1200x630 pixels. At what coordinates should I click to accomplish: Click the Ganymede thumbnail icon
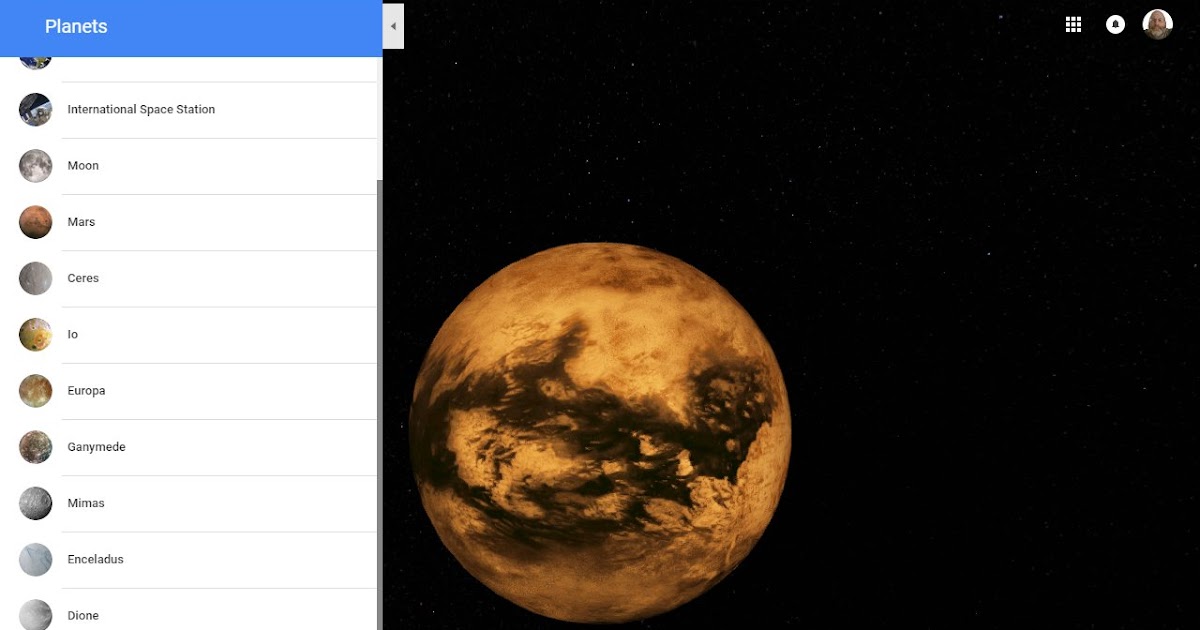[35, 447]
